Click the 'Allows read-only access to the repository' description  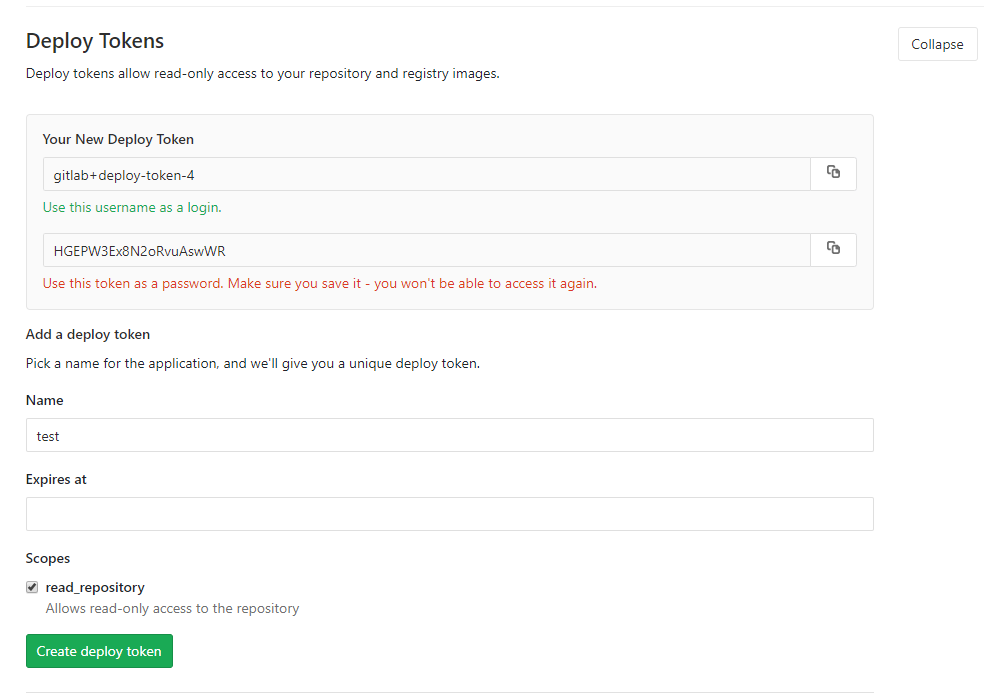tap(172, 608)
